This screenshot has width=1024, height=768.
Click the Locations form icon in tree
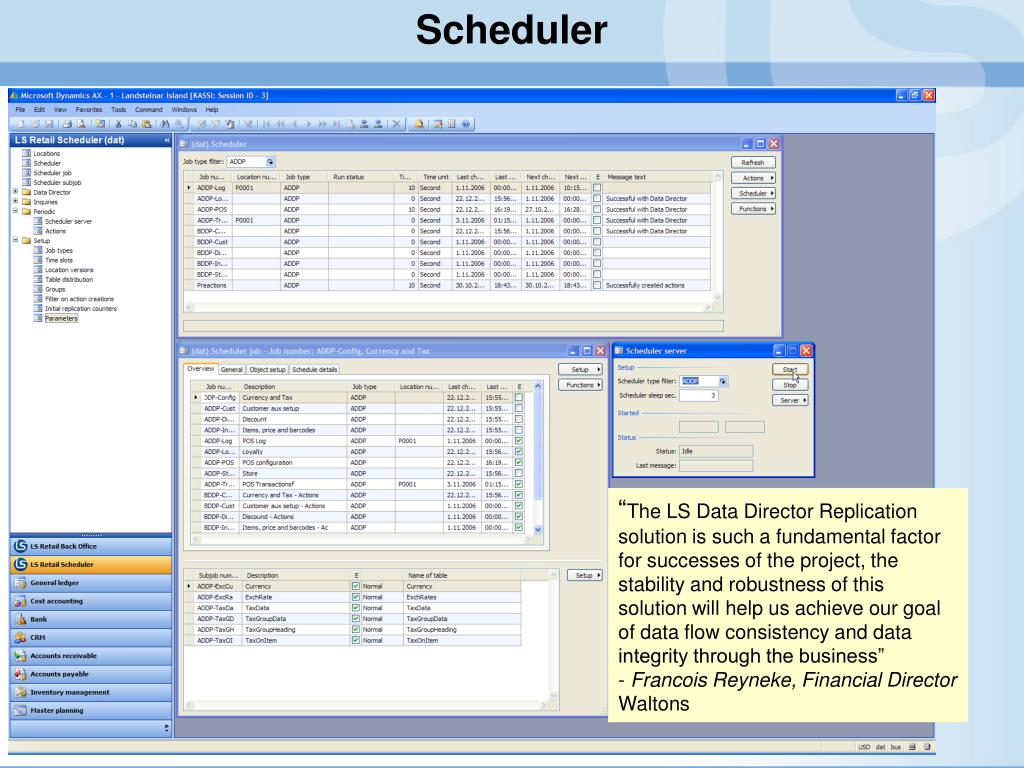pyautogui.click(x=27, y=153)
